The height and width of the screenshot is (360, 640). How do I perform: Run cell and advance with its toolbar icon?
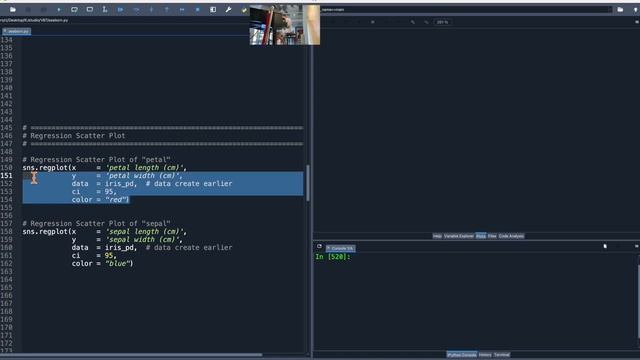90,9
